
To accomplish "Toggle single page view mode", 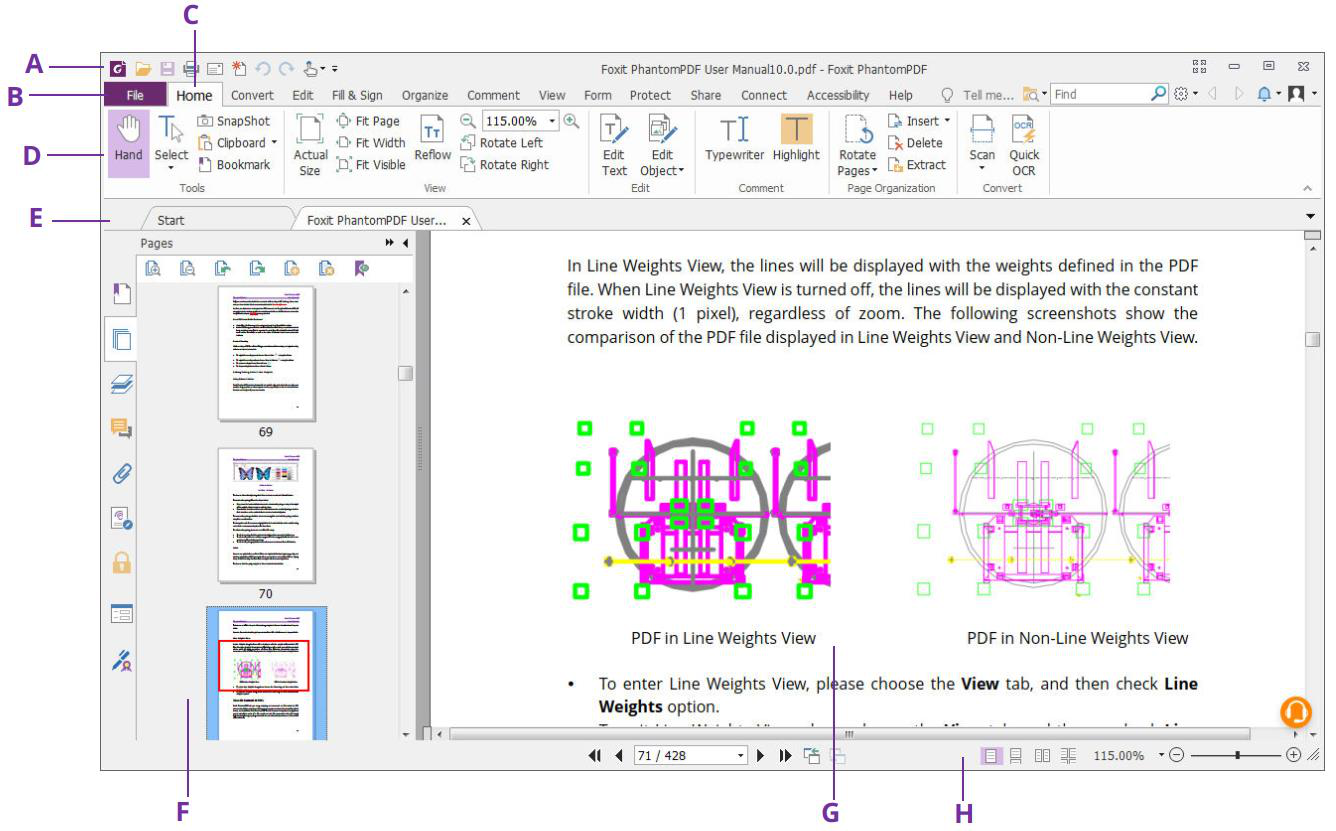I will coord(990,756).
